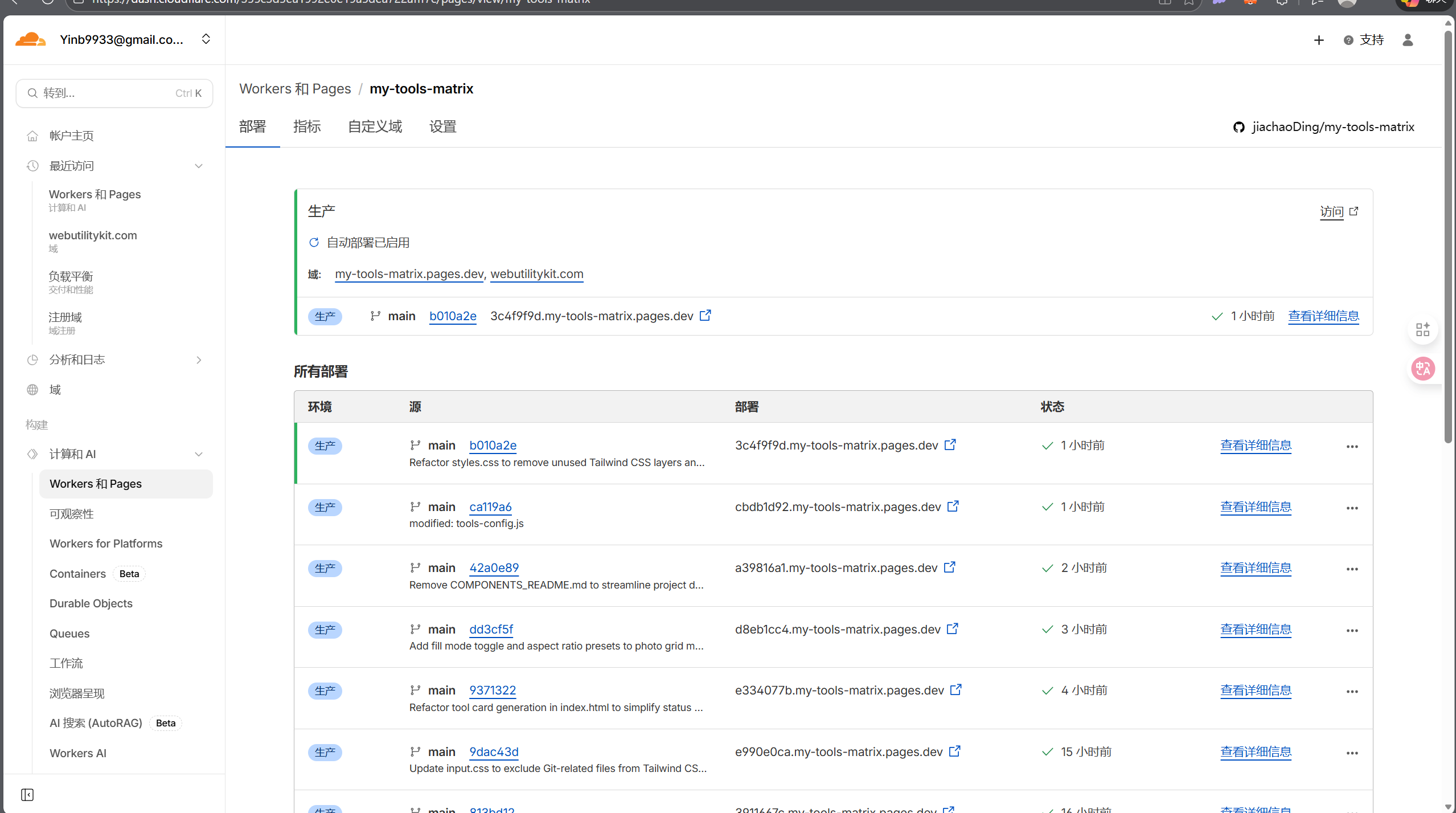1456x813 pixels.
Task: Switch to the 设置 tab
Action: 442,126
